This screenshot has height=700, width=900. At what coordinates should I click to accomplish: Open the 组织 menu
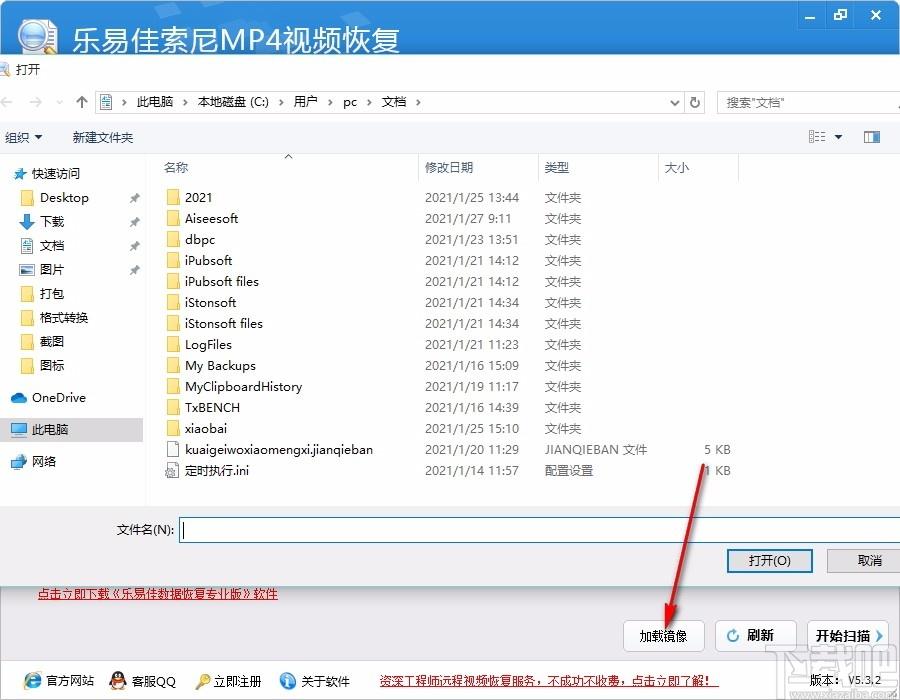(x=23, y=137)
